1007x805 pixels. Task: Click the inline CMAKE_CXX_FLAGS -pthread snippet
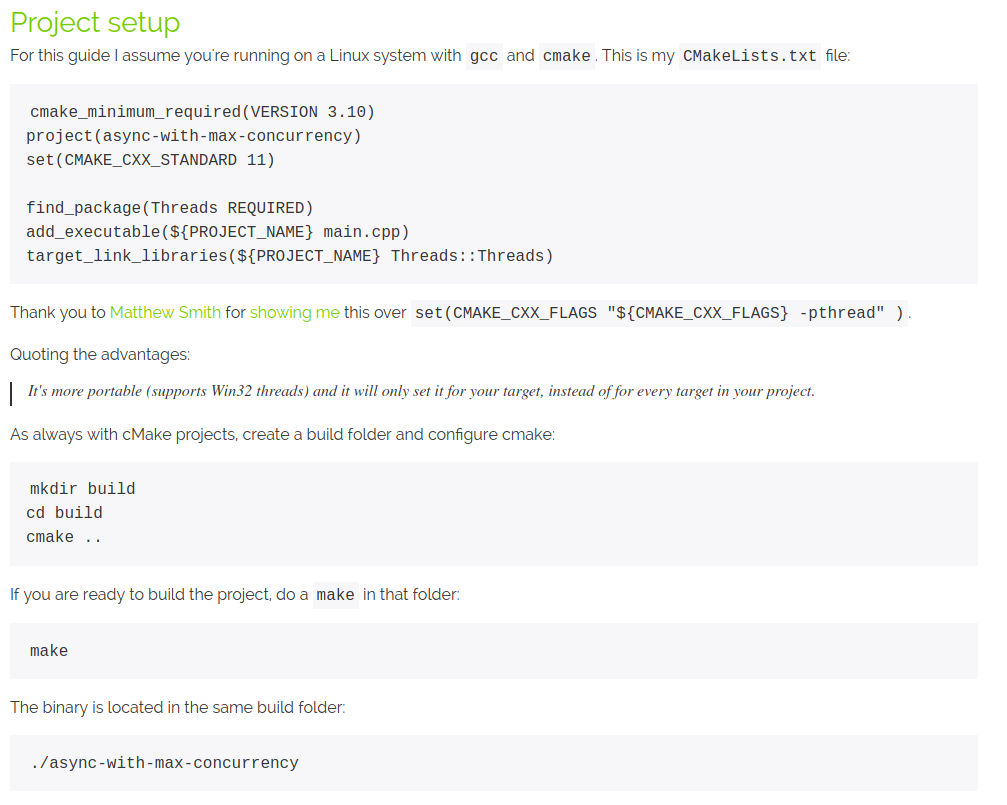(x=660, y=313)
